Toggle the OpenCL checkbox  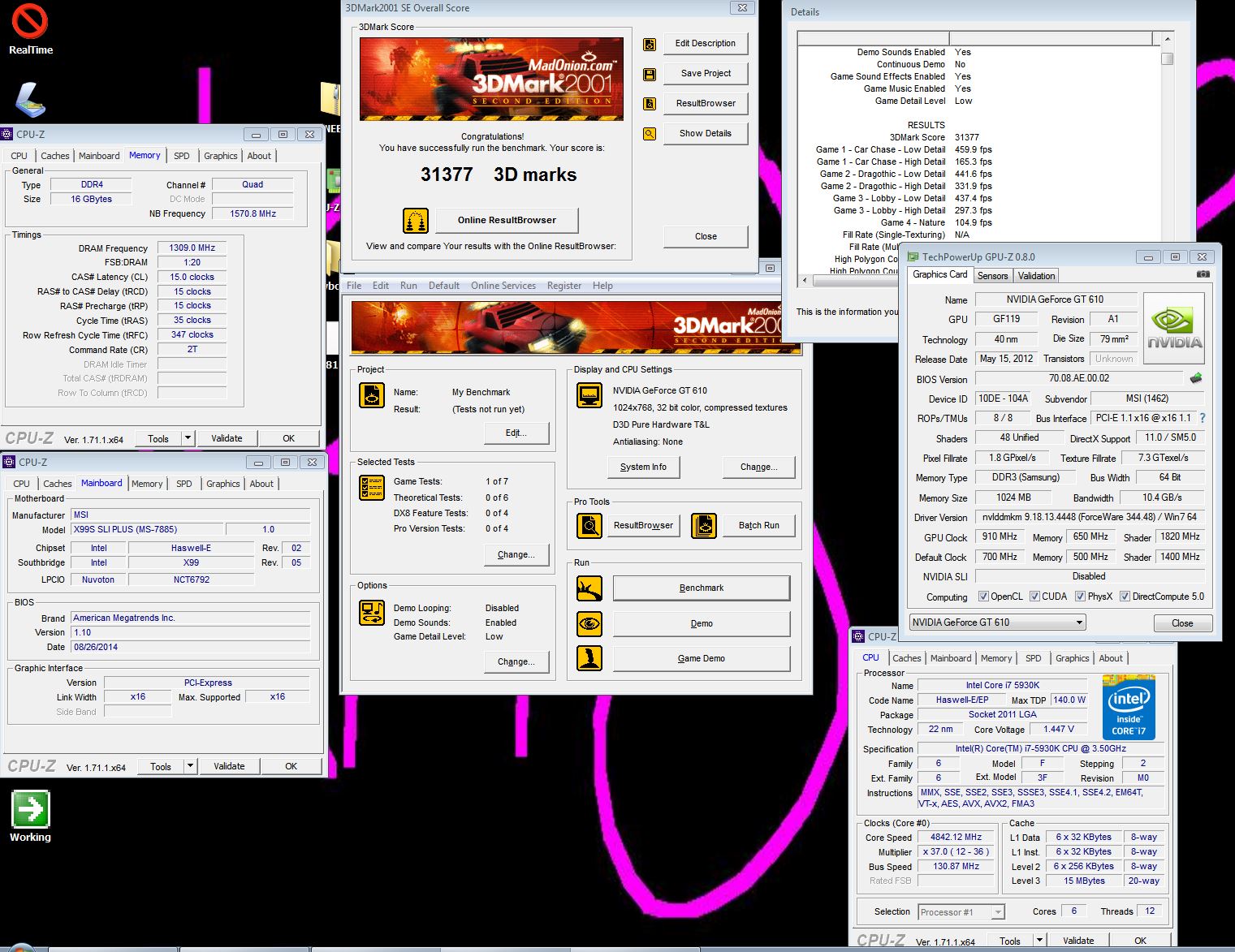coord(983,597)
